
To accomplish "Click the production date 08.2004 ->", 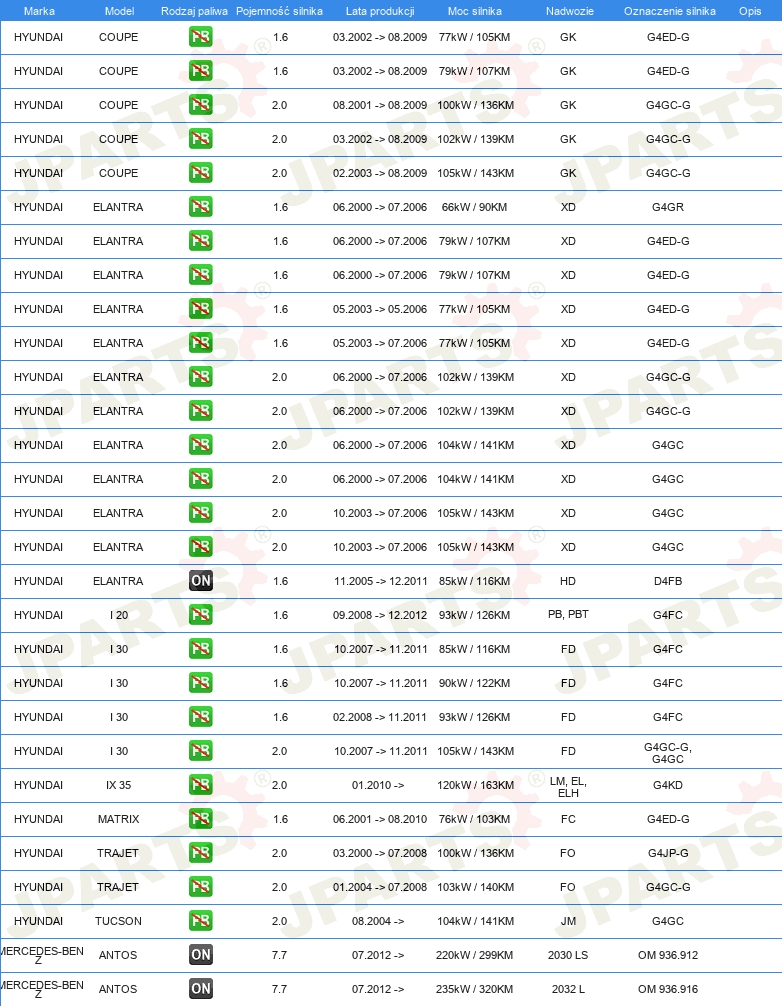I will [x=378, y=921].
